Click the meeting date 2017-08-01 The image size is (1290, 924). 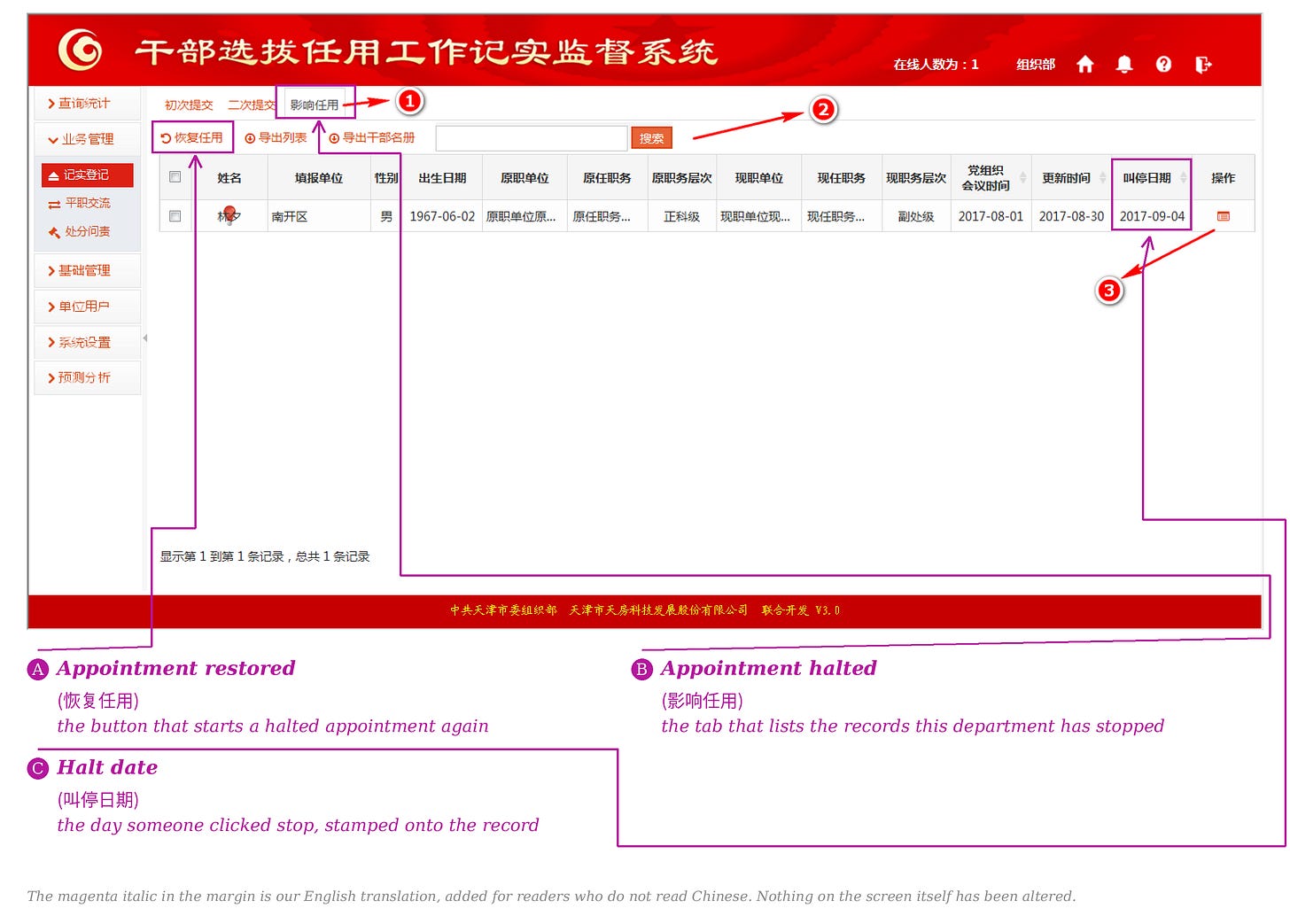click(x=991, y=216)
